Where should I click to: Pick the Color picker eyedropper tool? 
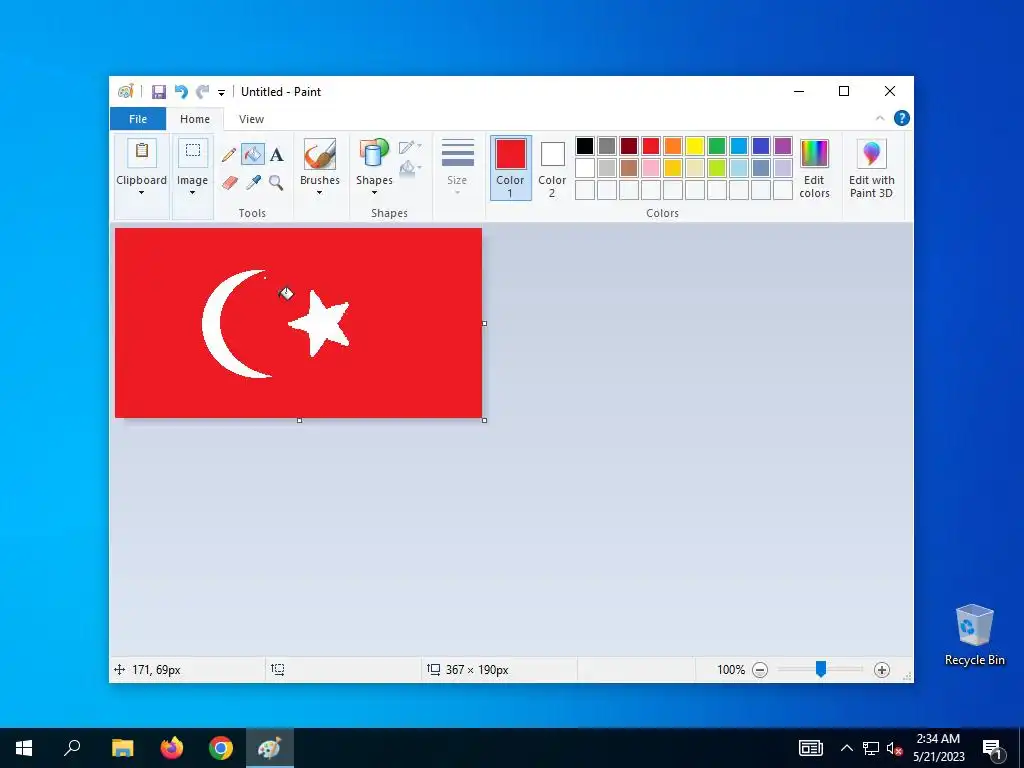pos(253,182)
